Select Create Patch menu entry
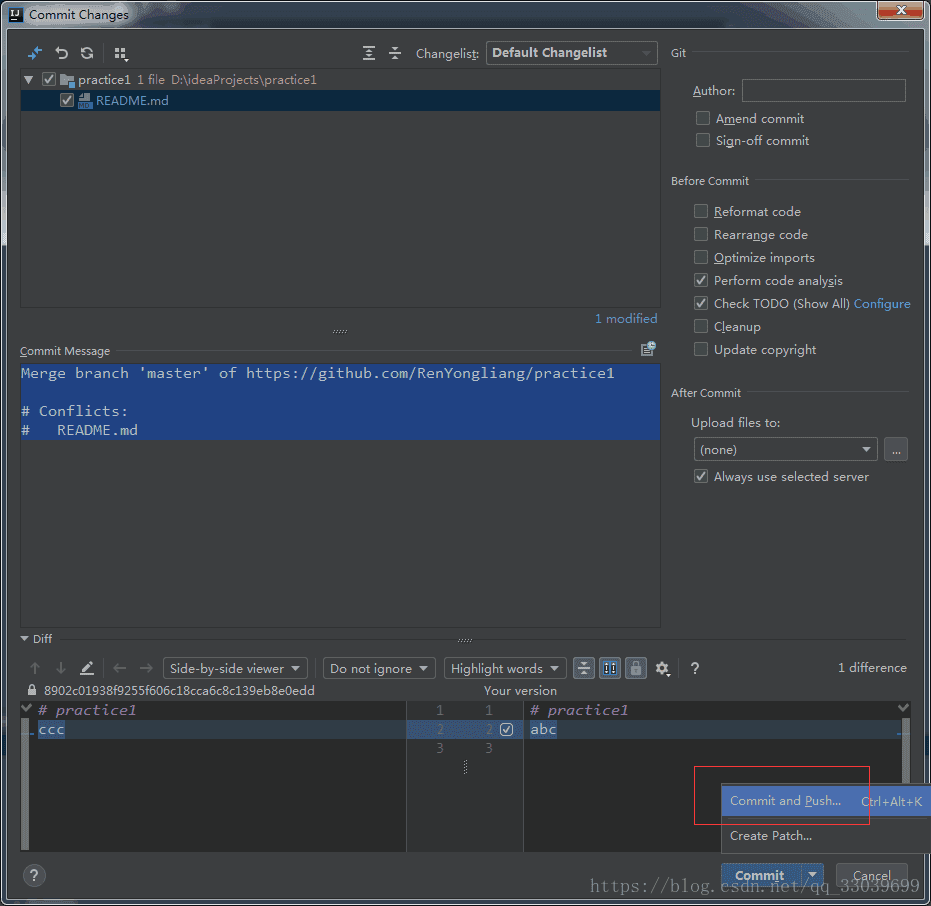This screenshot has width=931, height=906. coord(771,836)
